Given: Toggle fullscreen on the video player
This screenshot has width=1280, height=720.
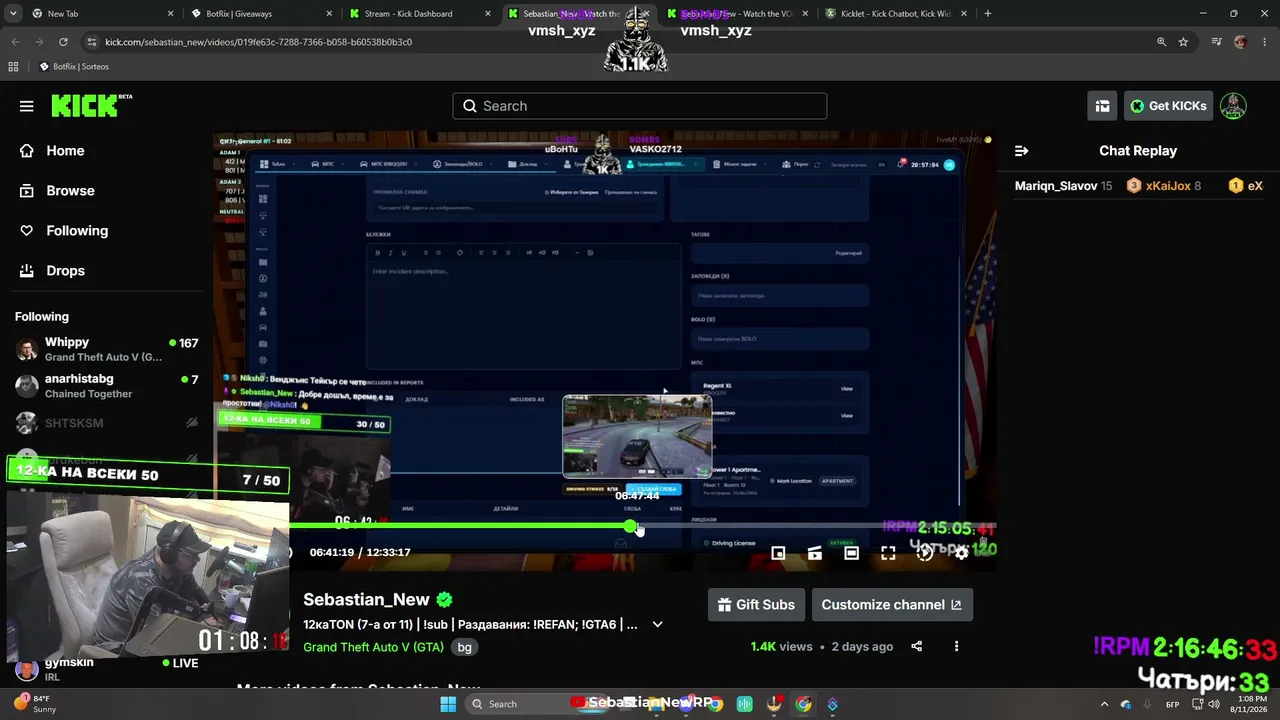Looking at the screenshot, I should [888, 553].
